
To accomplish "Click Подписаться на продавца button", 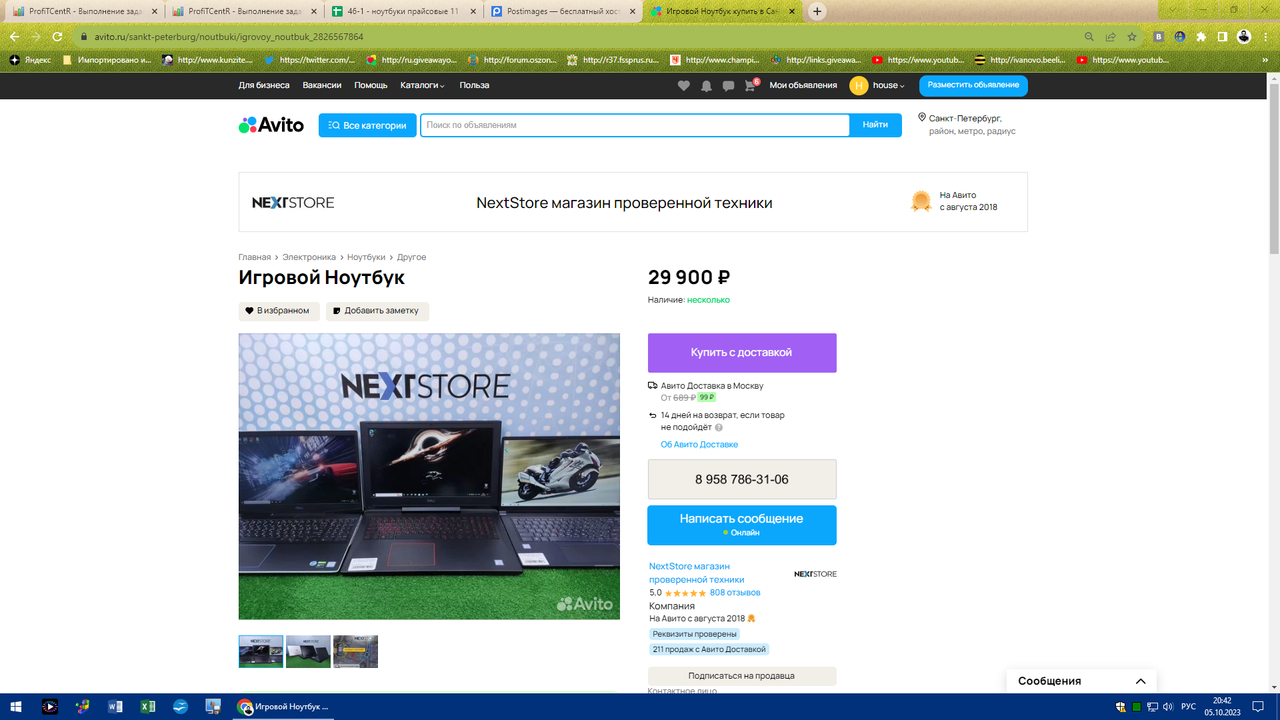I will pos(742,676).
